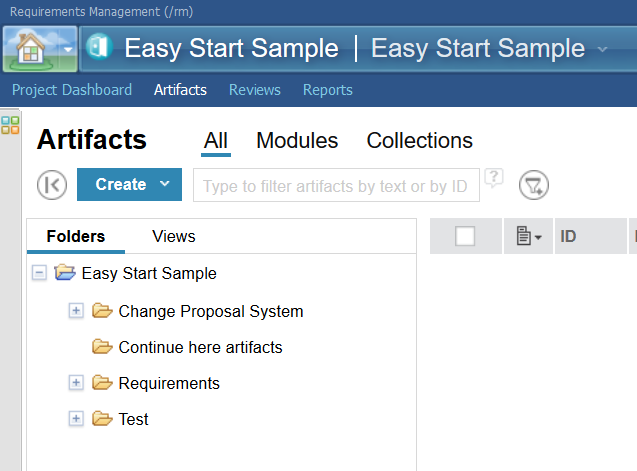Open the artifact type column icon menu
This screenshot has height=471, width=637.
(x=528, y=237)
